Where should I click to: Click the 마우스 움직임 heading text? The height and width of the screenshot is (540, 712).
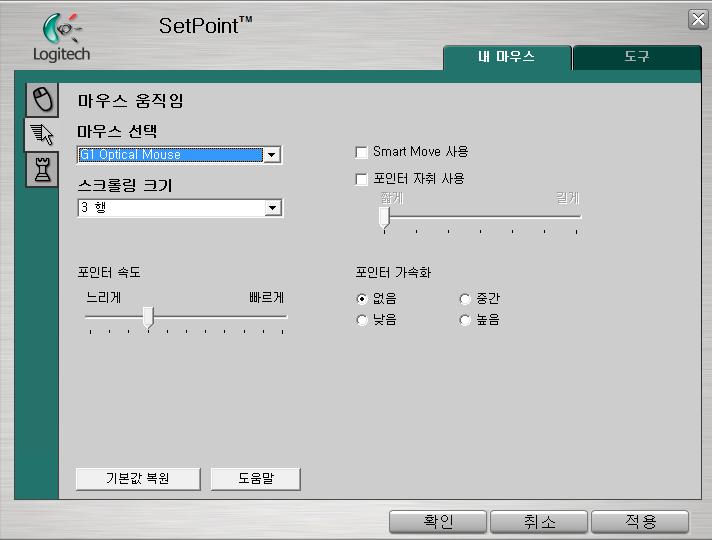click(x=130, y=100)
